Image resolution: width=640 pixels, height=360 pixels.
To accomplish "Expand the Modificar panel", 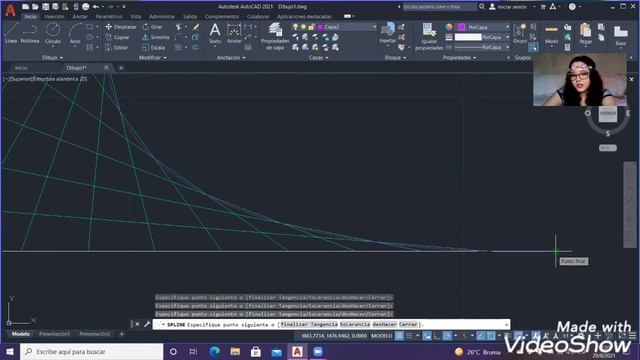I will coord(153,58).
